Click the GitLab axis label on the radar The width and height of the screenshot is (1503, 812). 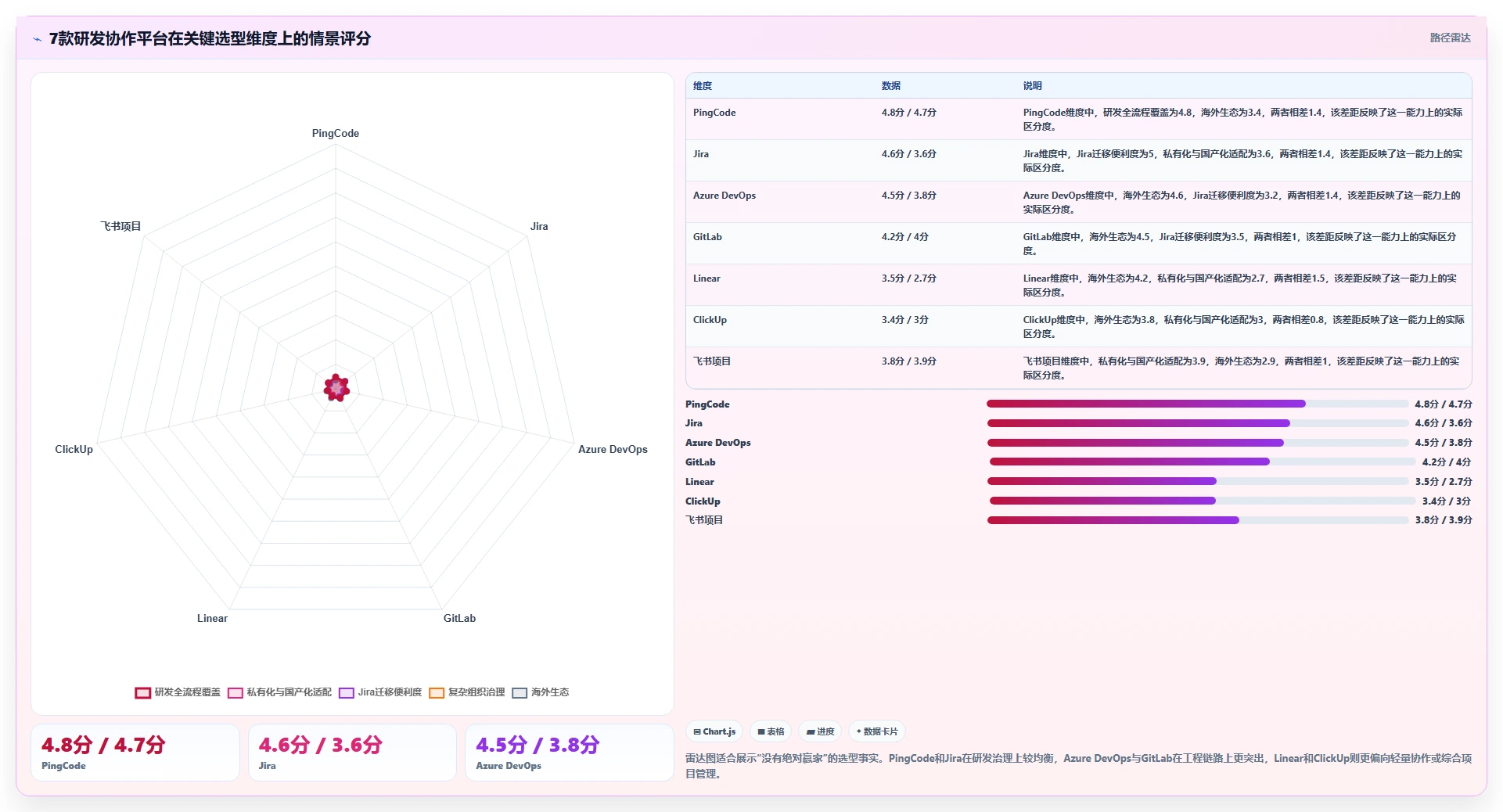[459, 619]
